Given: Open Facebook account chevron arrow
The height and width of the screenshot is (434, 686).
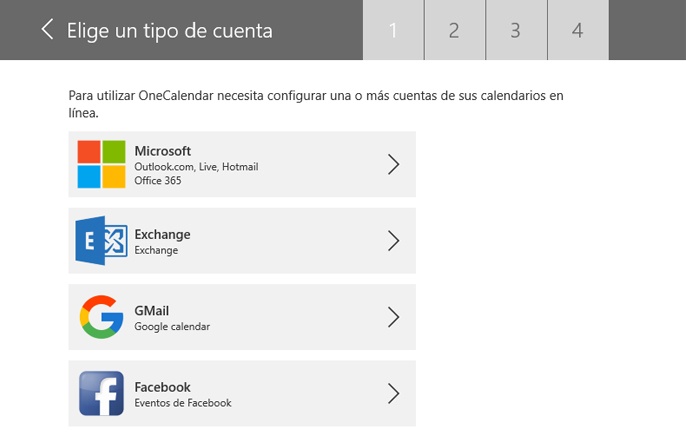Looking at the screenshot, I should pyautogui.click(x=393, y=393).
